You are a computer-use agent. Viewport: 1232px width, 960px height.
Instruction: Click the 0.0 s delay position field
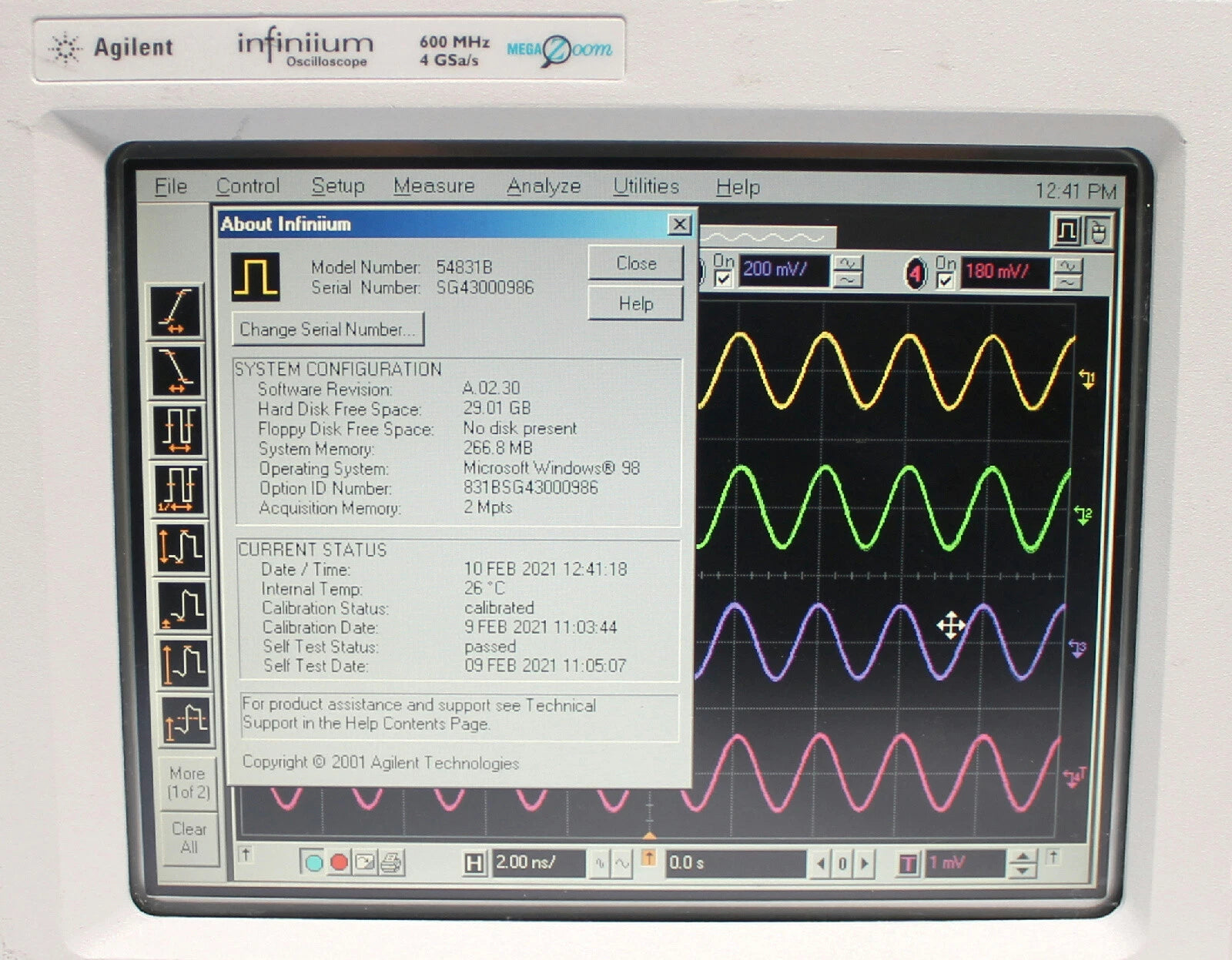[x=735, y=864]
